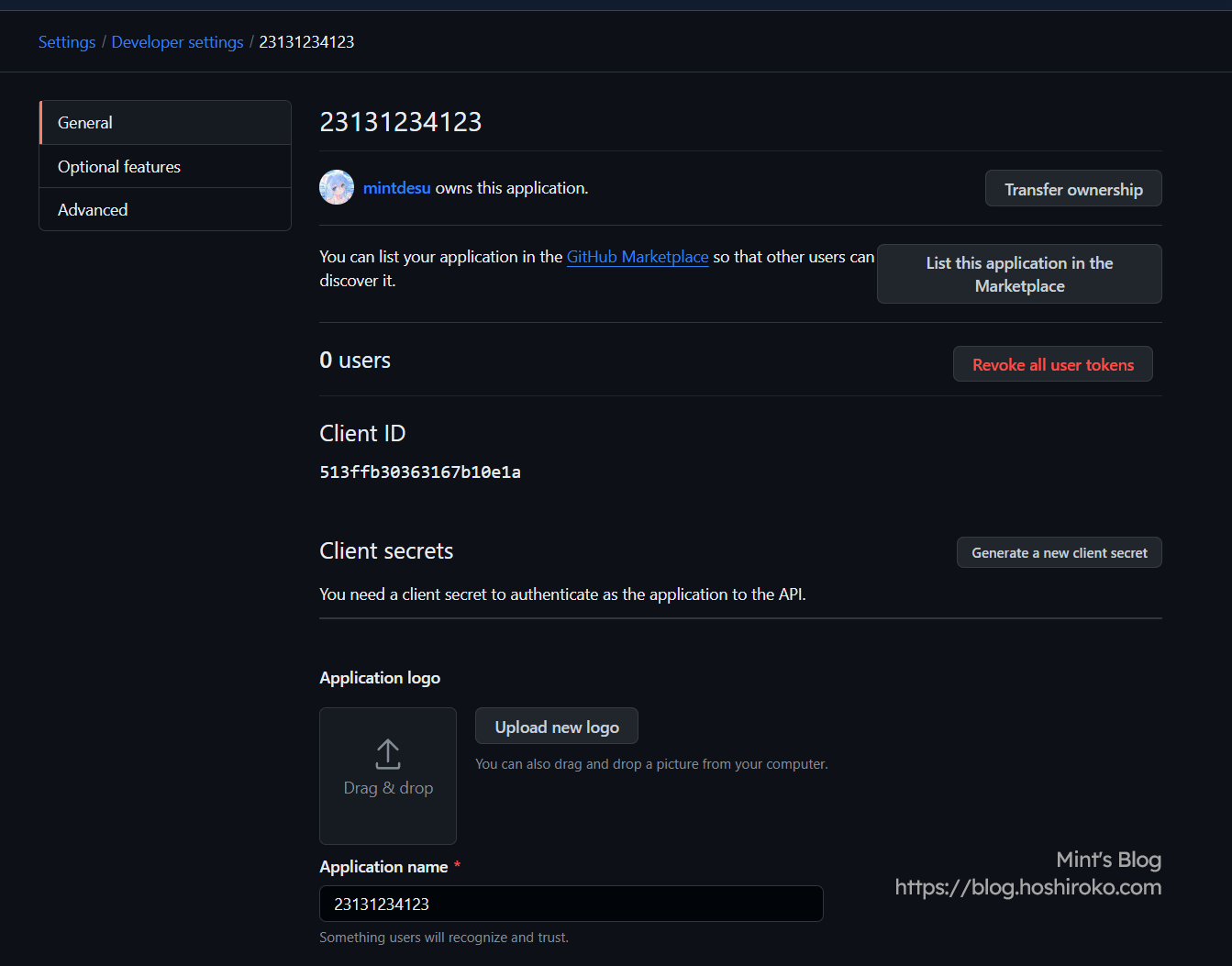Screen dimensions: 1232x966
Task: Focus the Application name input field
Action: pos(571,905)
